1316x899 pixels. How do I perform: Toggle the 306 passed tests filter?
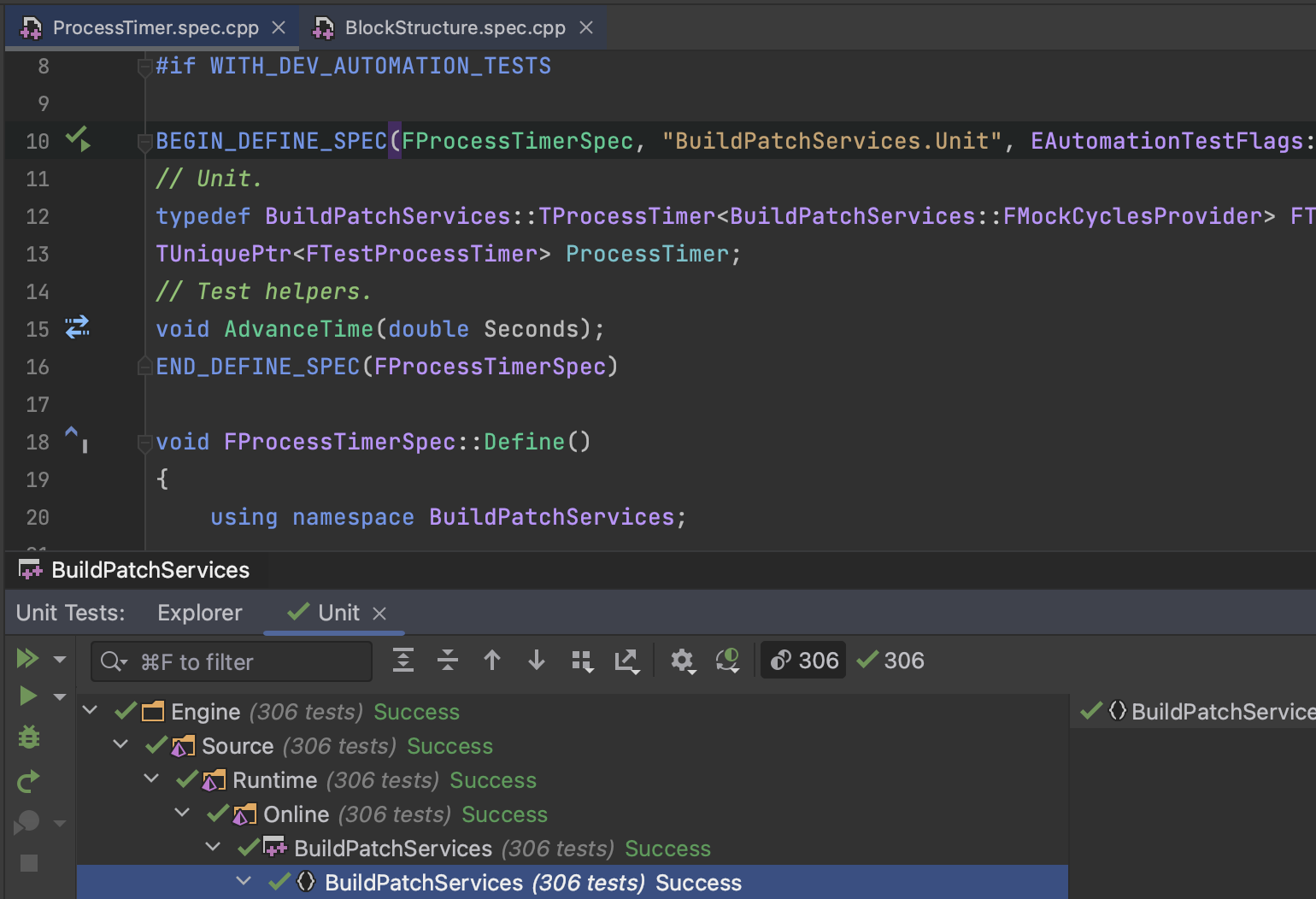tap(891, 661)
